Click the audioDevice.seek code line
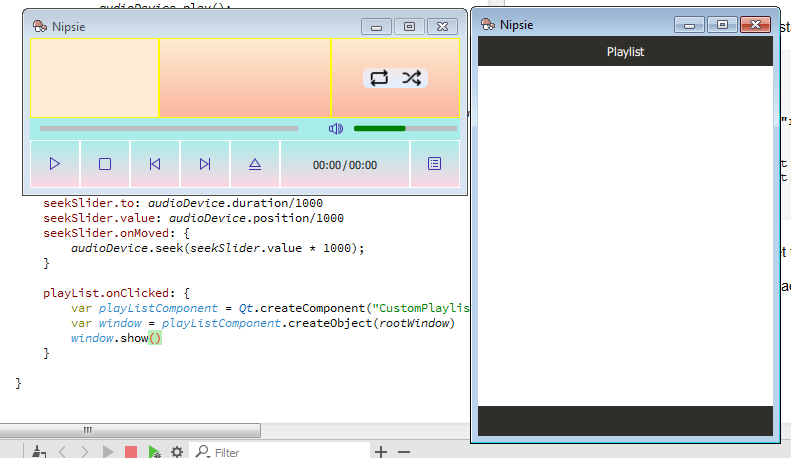Screen dimensions: 791x458 click(217, 248)
